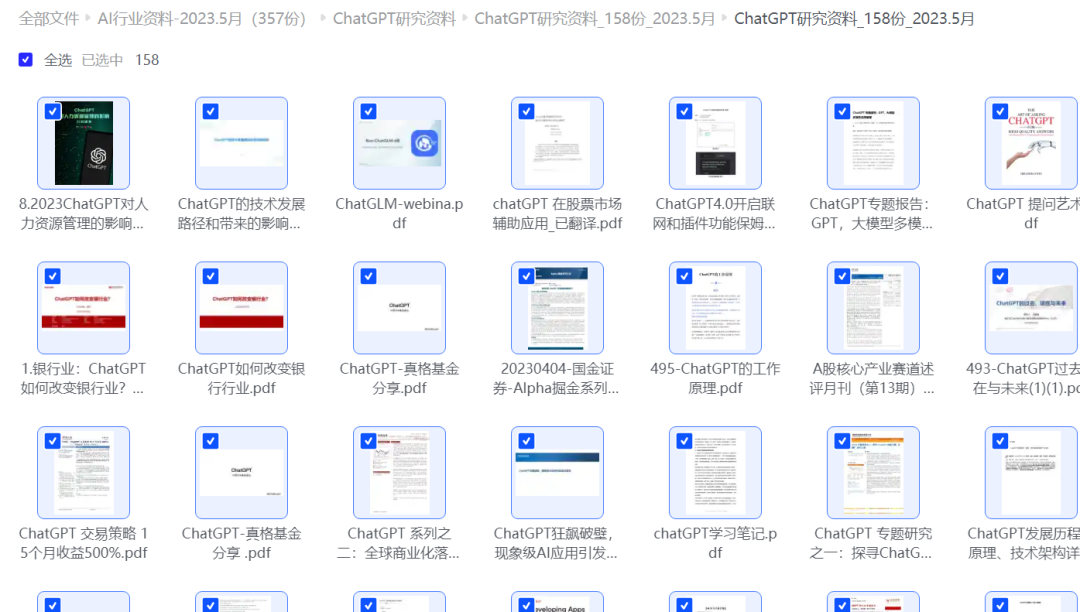Image resolution: width=1080 pixels, height=612 pixels.
Task: Select the file name ChatGLM-webina.pdf
Action: coord(399,213)
